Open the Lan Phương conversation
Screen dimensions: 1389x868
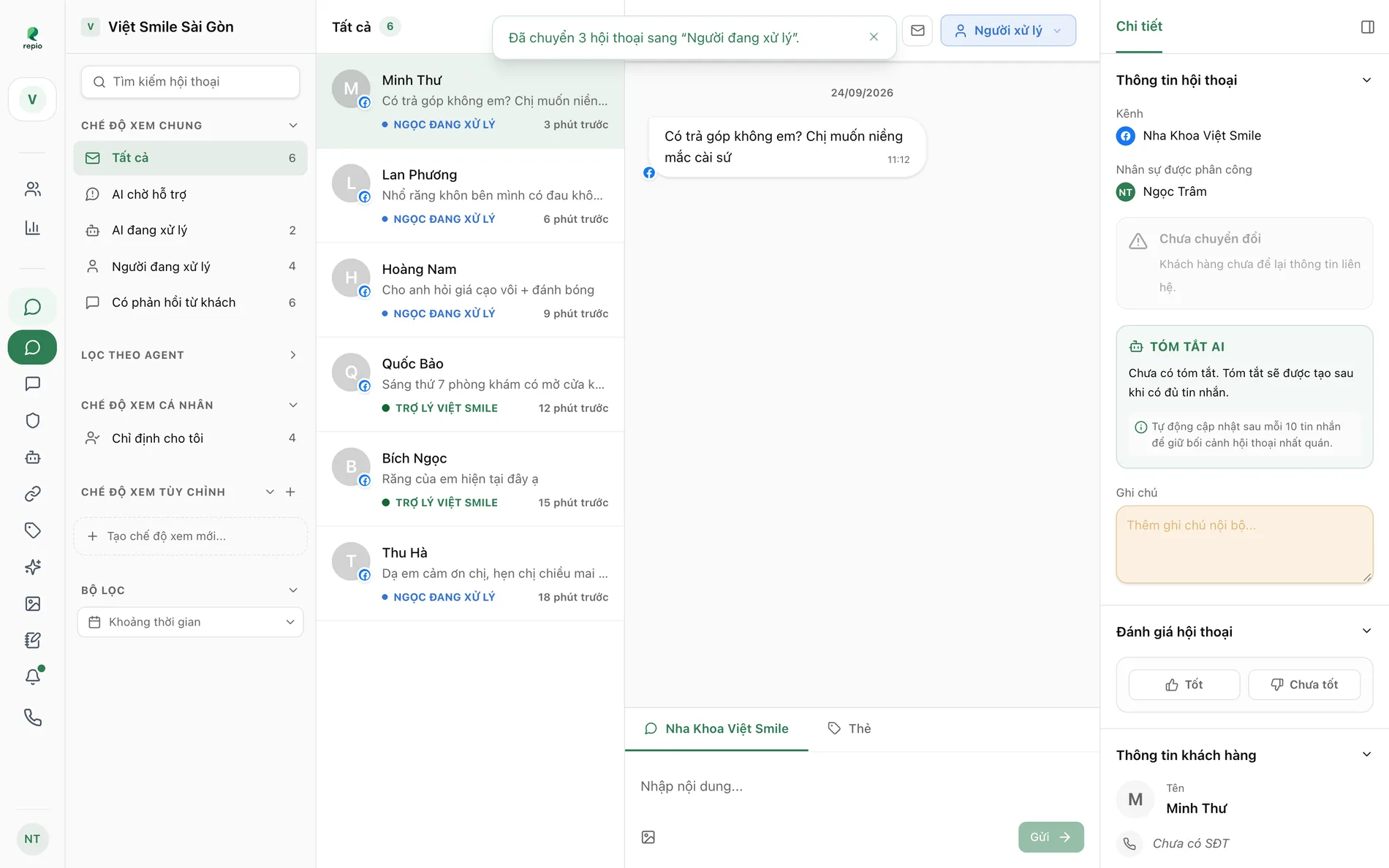pyautogui.click(x=470, y=196)
